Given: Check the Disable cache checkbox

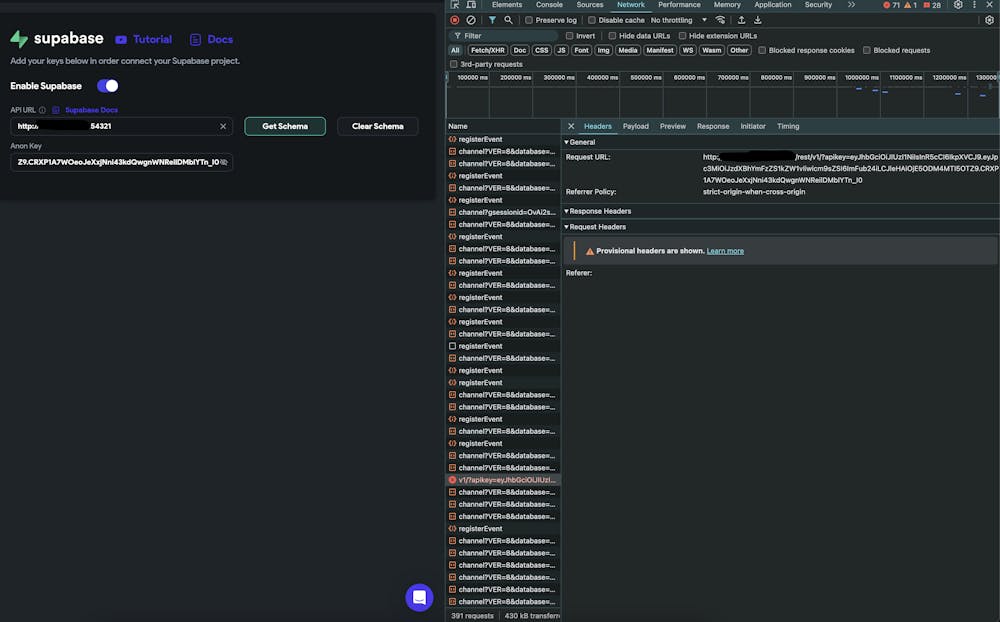Looking at the screenshot, I should 592,20.
